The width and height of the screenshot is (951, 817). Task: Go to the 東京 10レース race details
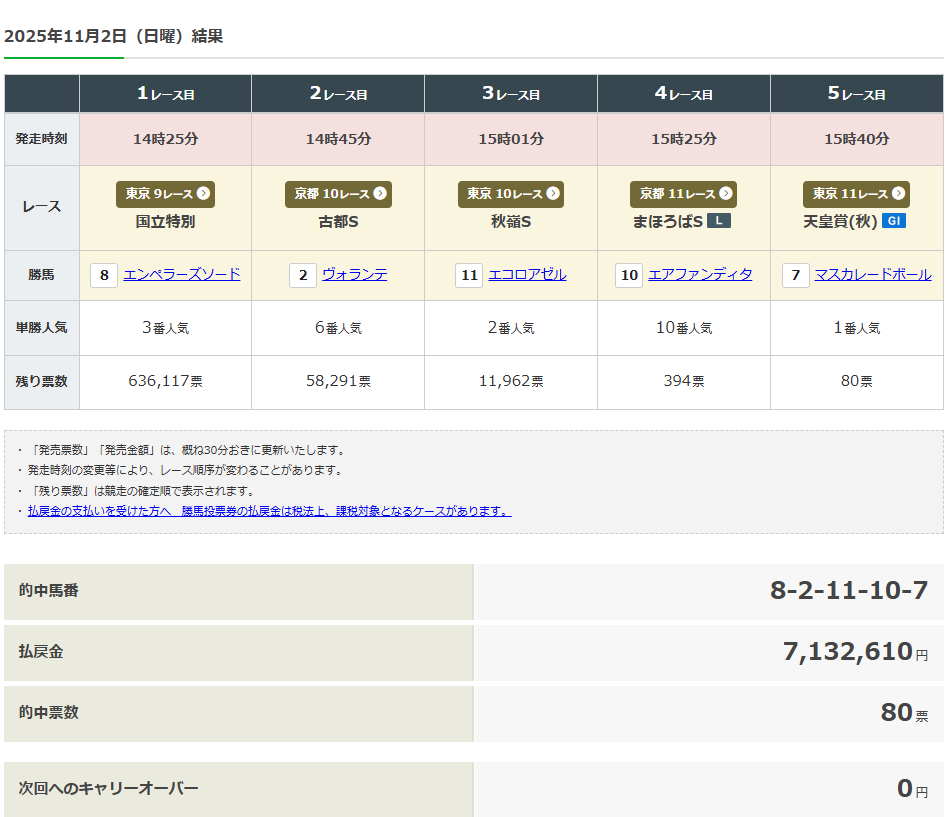coord(511,194)
